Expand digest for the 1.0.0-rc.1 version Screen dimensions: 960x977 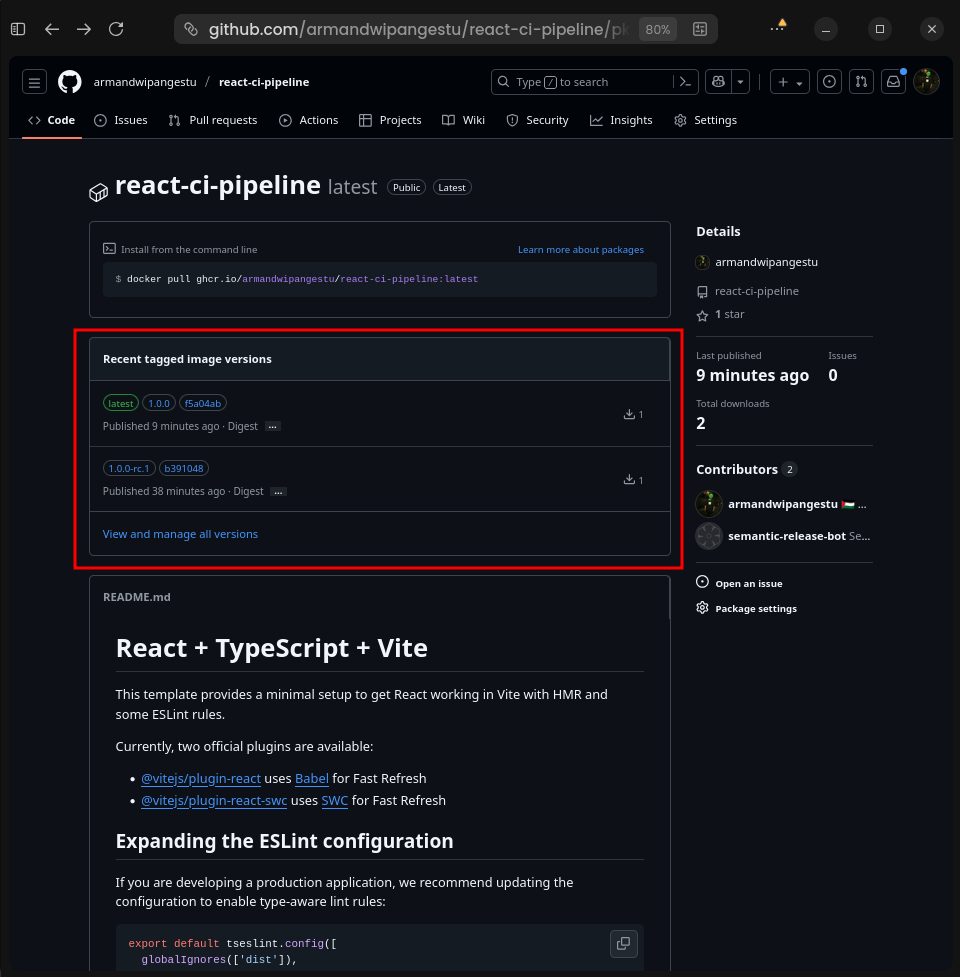tap(278, 492)
